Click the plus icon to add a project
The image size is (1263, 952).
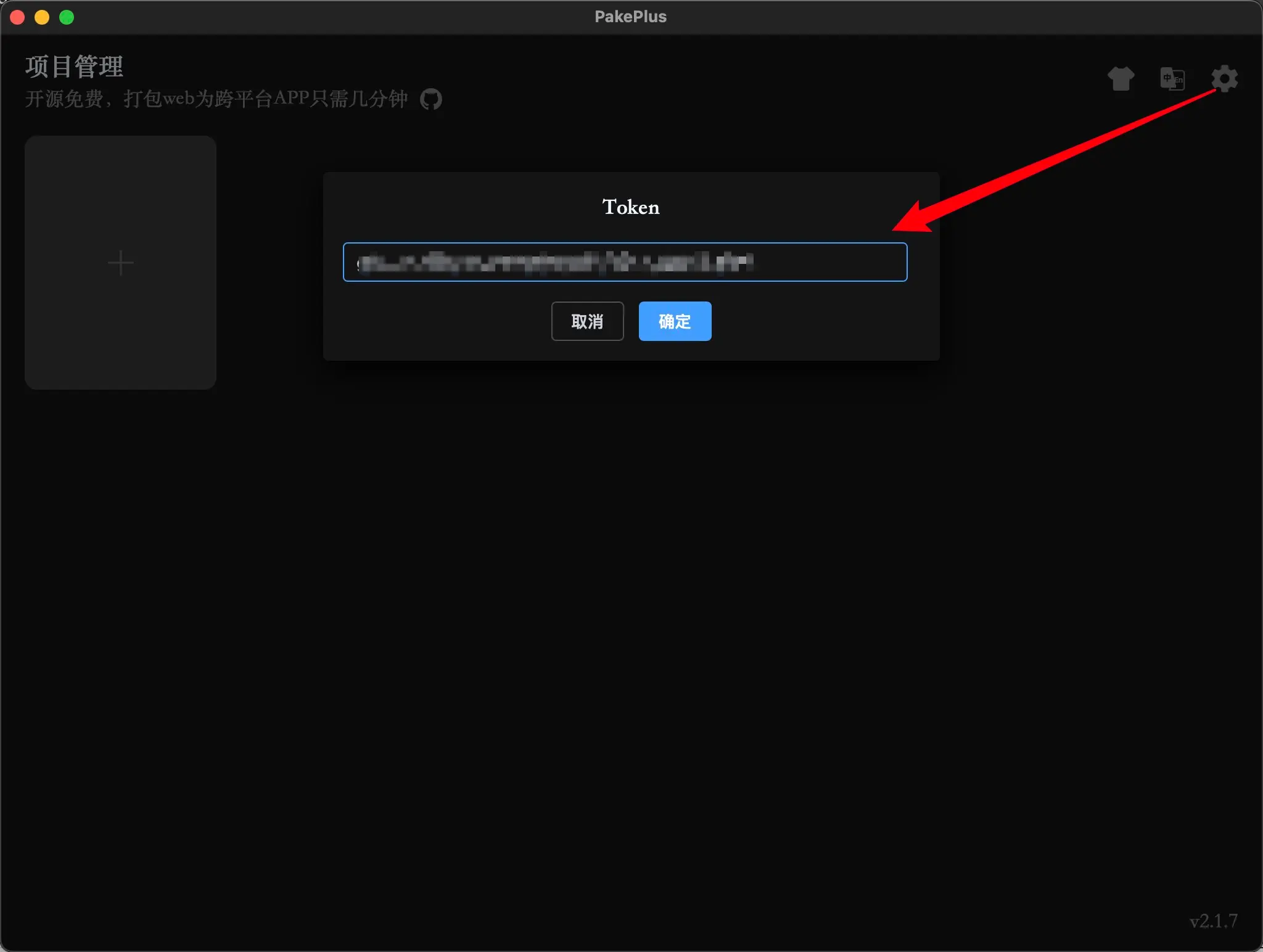[x=120, y=263]
